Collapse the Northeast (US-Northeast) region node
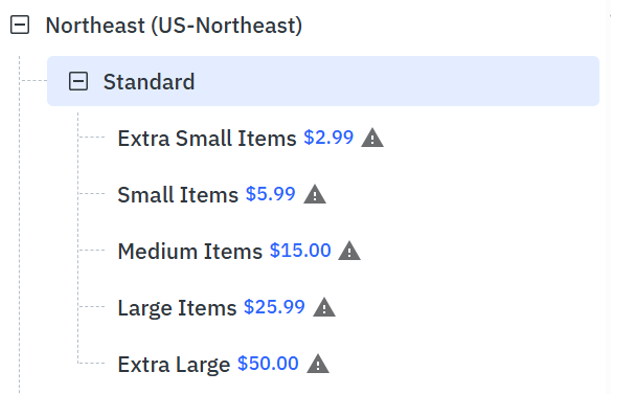This screenshot has width=618, height=399. (x=20, y=25)
